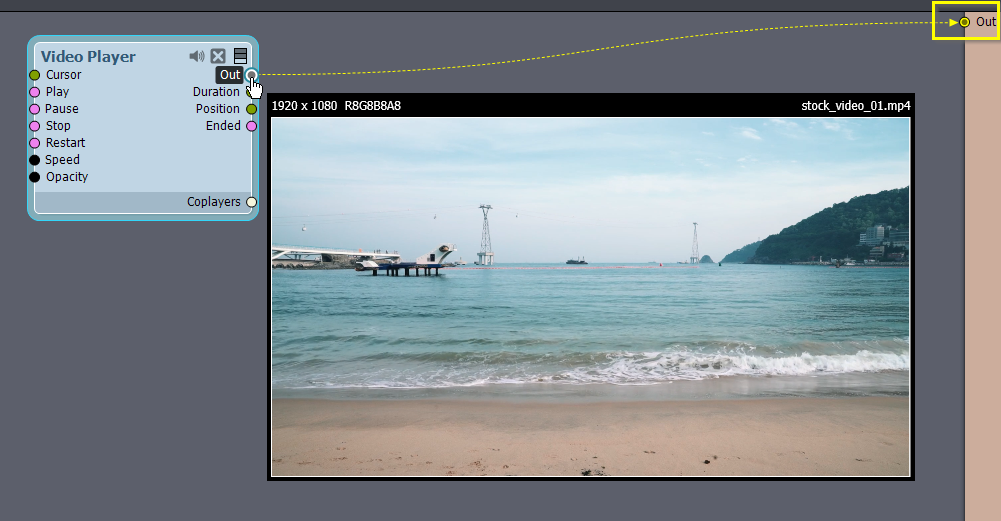Click the Cursor input port
Screen dimensions: 1001x521
34,75
